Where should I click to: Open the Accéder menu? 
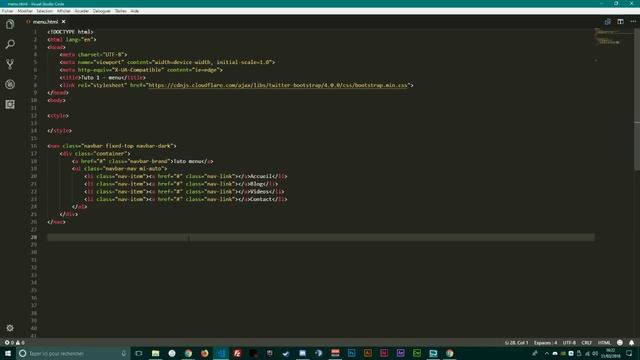click(82, 11)
